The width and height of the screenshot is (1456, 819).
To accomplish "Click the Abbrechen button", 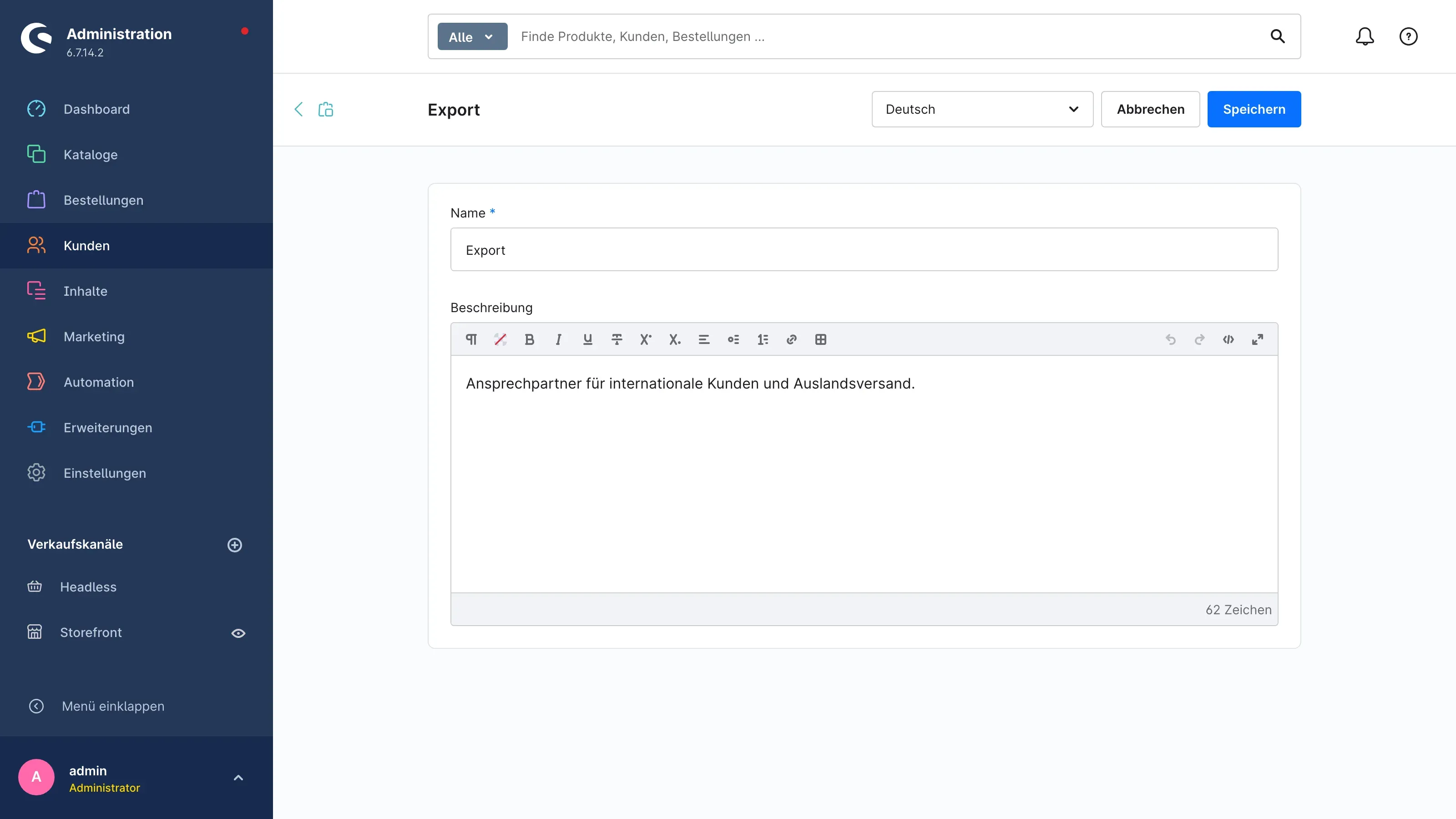I will point(1150,109).
